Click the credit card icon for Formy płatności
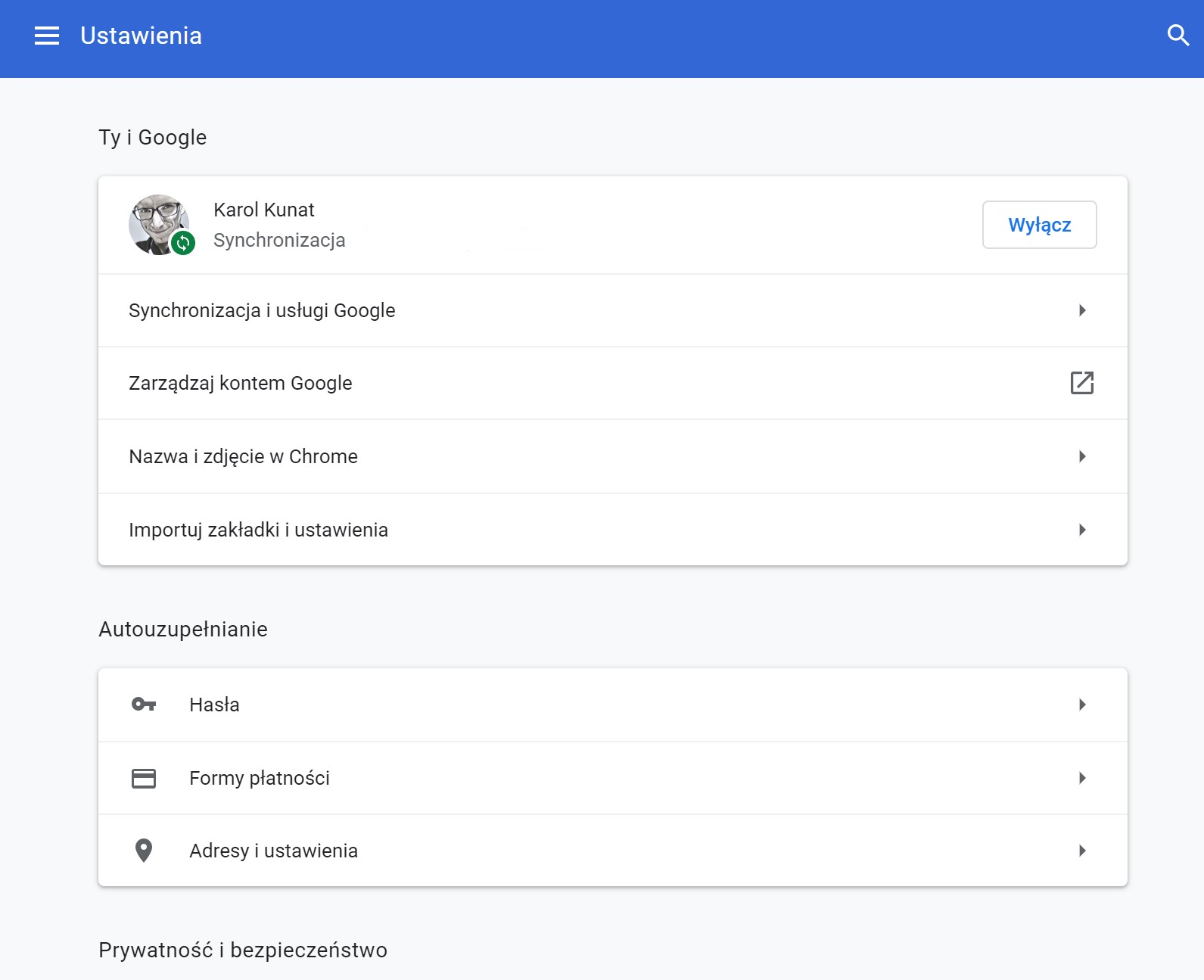 point(144,778)
